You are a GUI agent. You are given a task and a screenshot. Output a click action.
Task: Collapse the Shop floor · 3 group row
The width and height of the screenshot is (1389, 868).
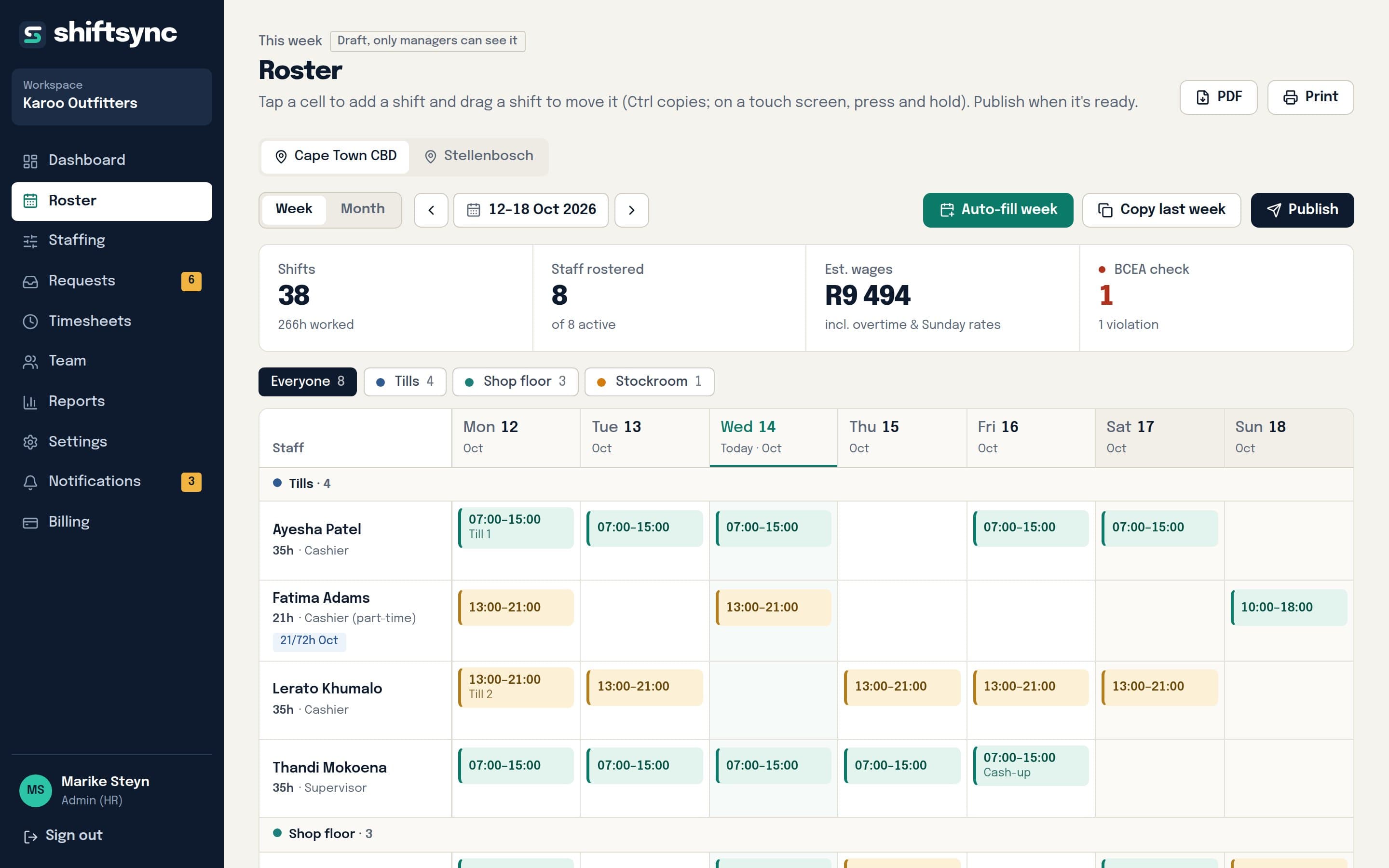806,834
